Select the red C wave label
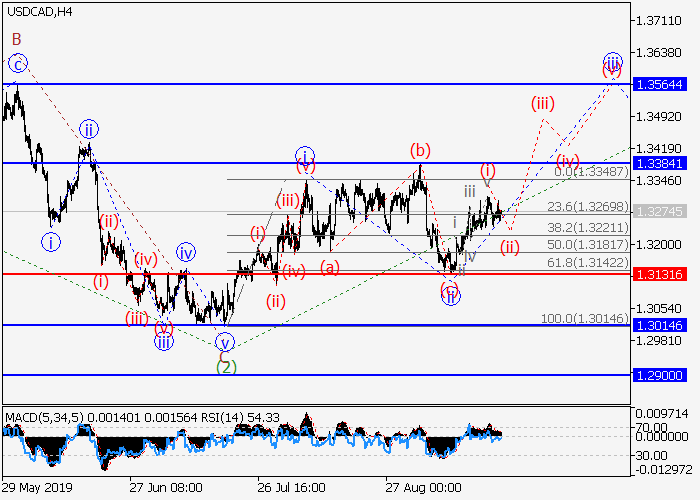Screen dimensions: 700x500 pyautogui.click(x=222, y=353)
